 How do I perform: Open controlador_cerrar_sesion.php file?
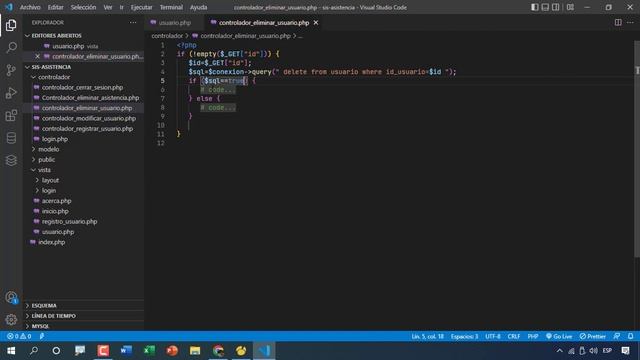tap(83, 87)
